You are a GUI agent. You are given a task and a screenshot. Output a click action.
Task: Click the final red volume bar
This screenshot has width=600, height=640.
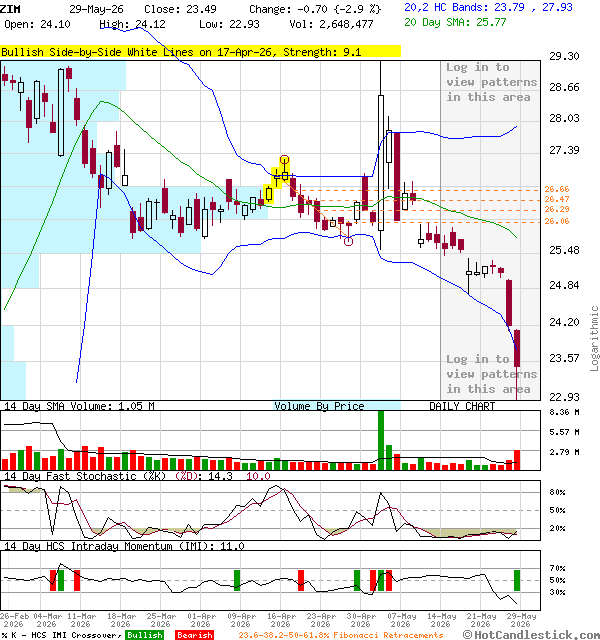[517, 460]
